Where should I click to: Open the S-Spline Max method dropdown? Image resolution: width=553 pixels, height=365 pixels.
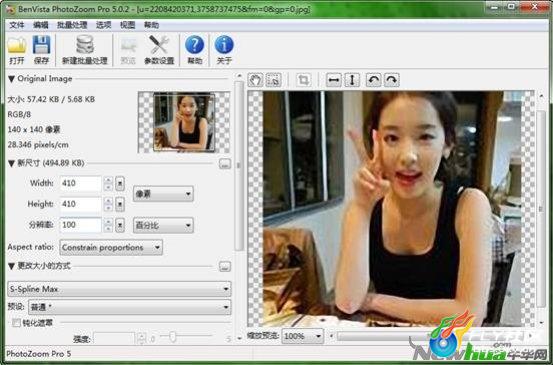119,289
